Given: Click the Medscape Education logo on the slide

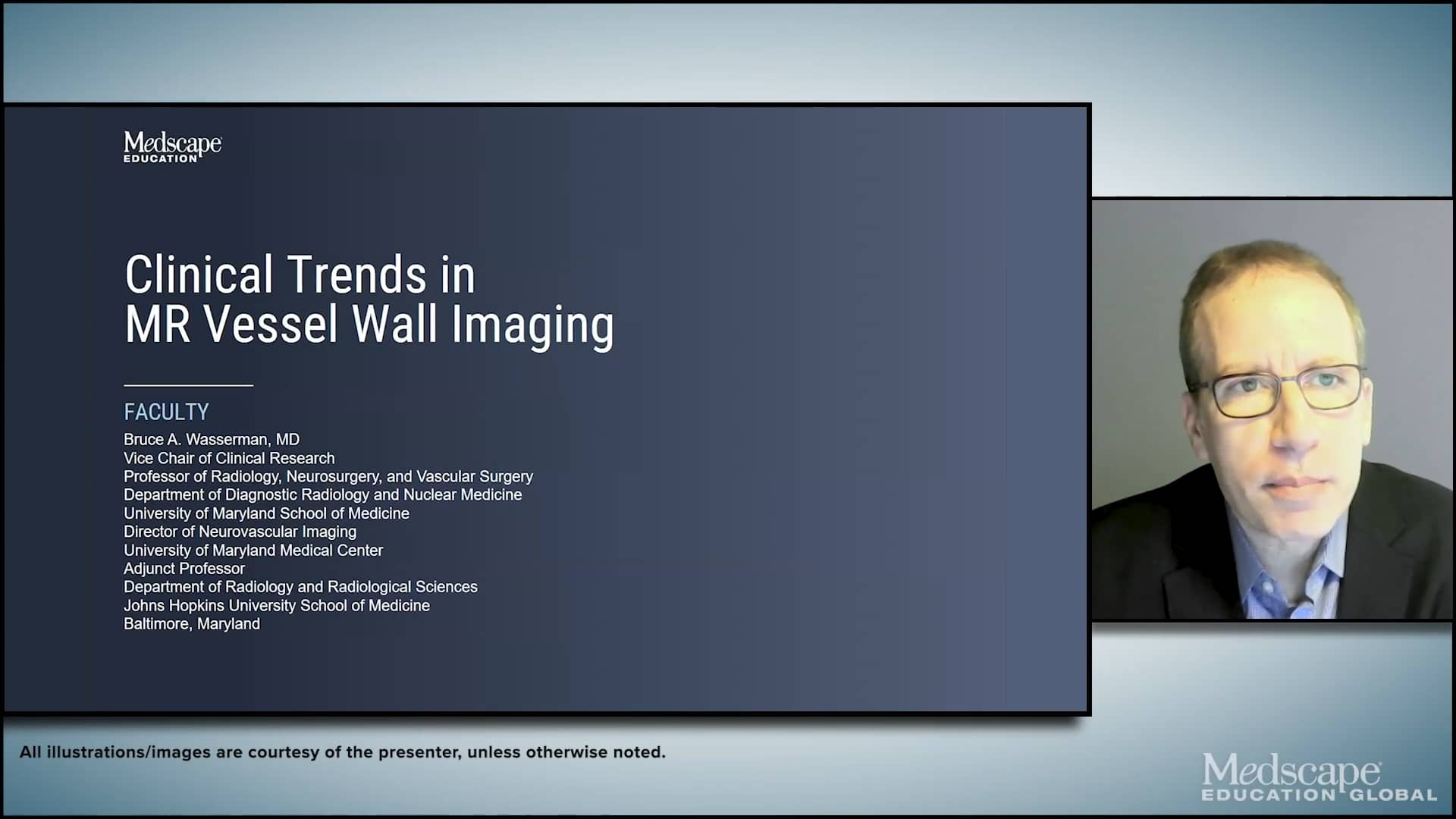Looking at the screenshot, I should (172, 146).
